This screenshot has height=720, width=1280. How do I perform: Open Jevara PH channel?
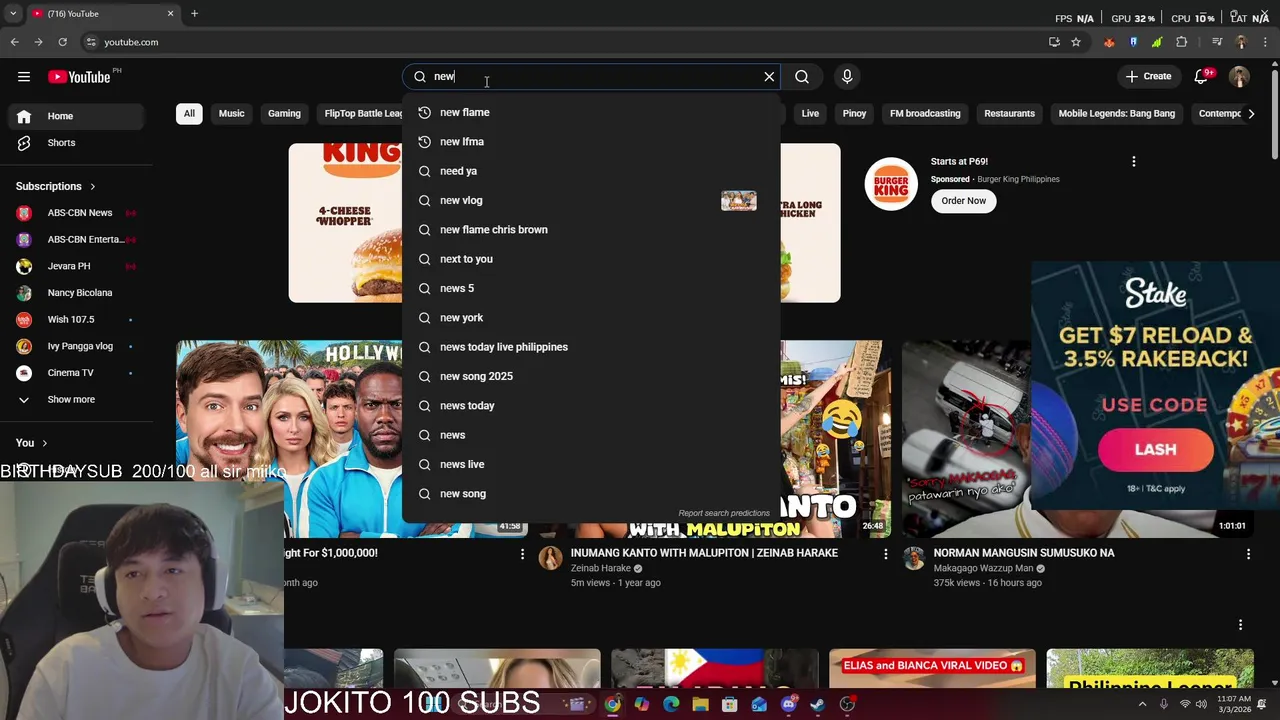(x=77, y=266)
